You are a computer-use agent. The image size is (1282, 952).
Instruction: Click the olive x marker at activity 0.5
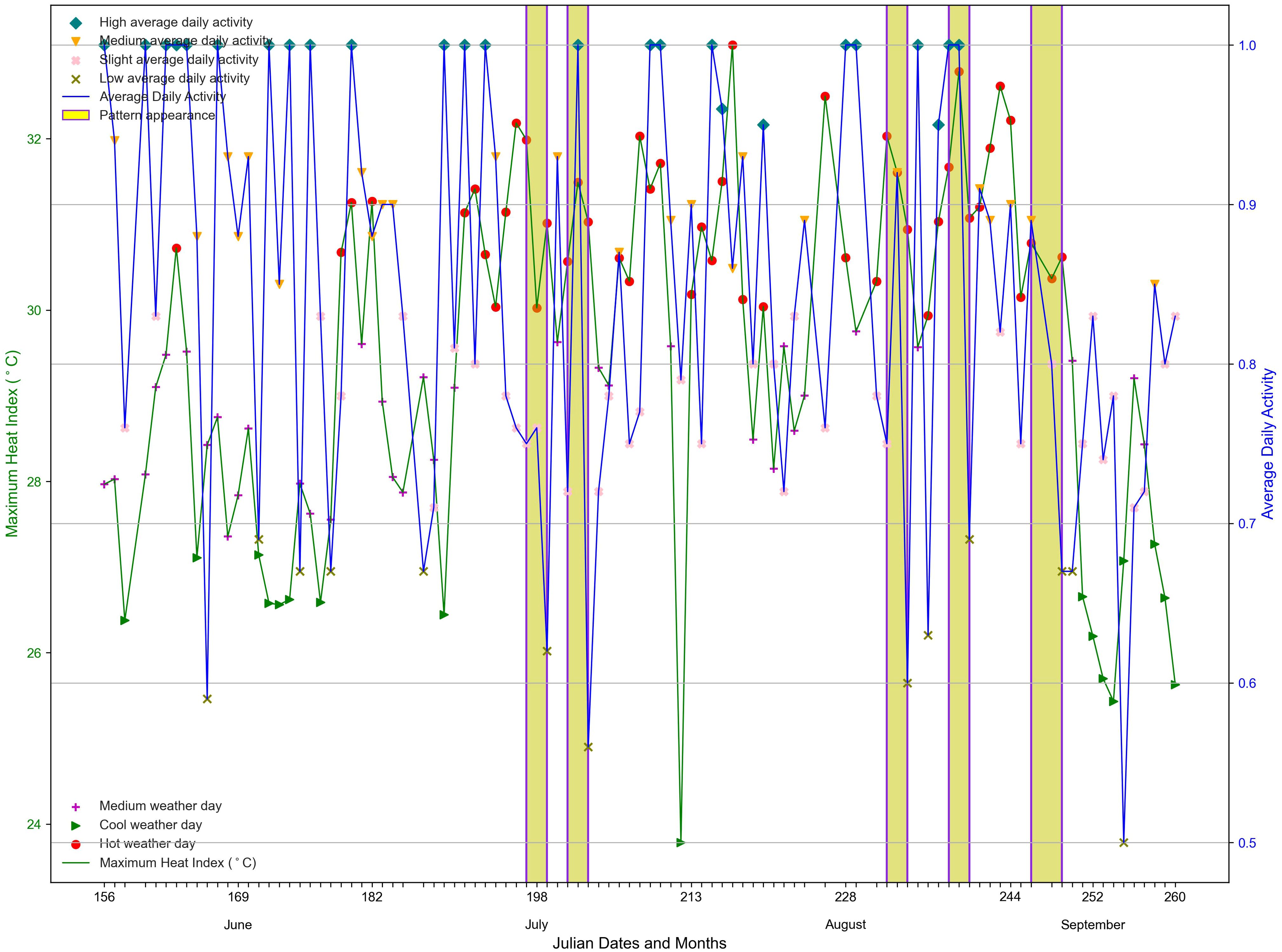1123,842
